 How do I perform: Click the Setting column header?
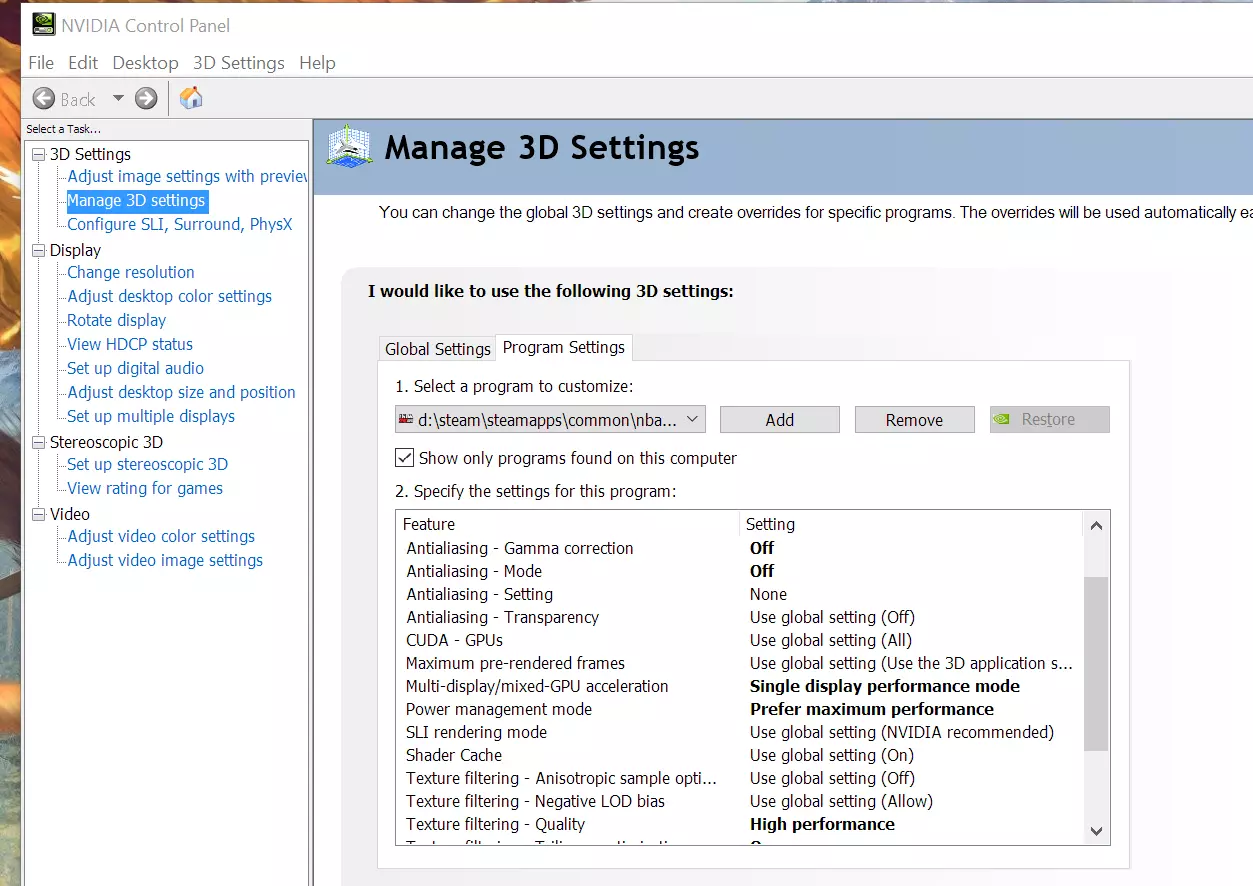click(x=911, y=524)
